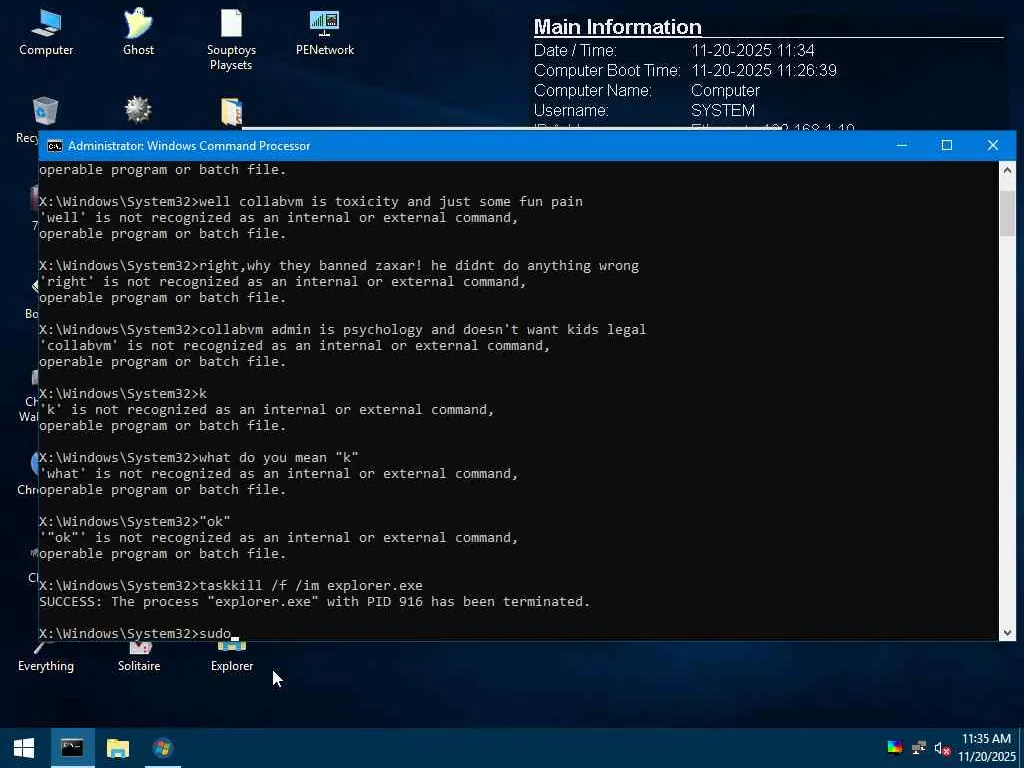Select the Recycle Bin desktop icon
The height and width of the screenshot is (768, 1024).
coord(44,111)
